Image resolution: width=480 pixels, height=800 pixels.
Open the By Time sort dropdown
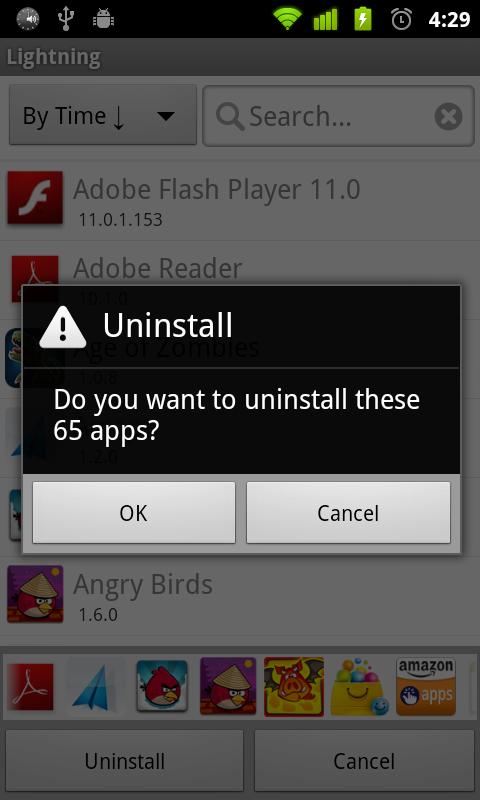(x=103, y=115)
